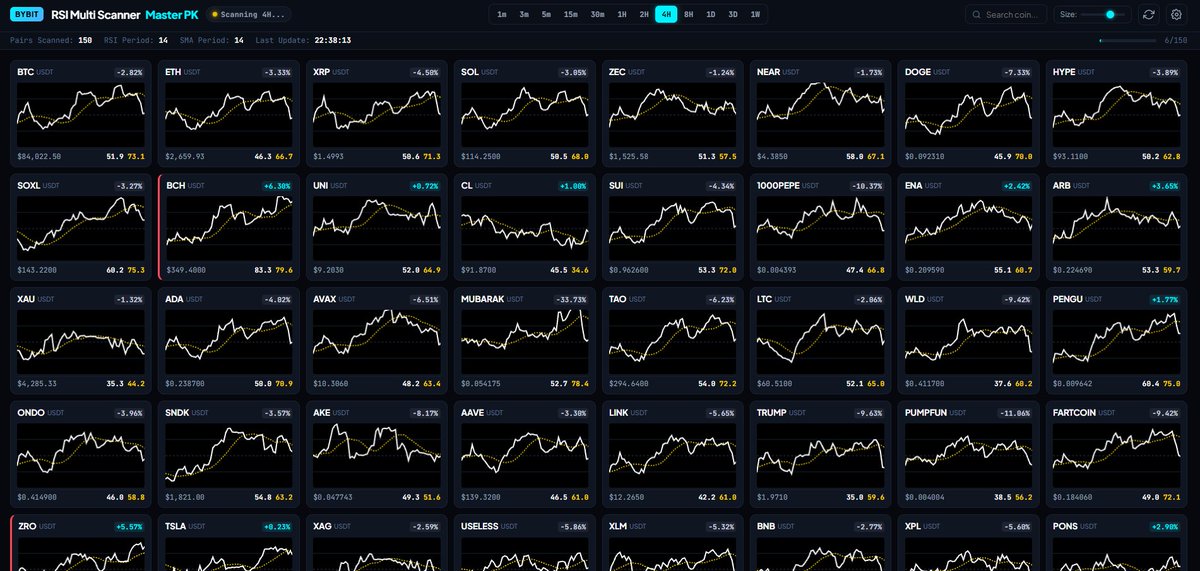Open the XAU chart card
Image resolution: width=1200 pixels, height=571 pixels.
click(x=81, y=340)
